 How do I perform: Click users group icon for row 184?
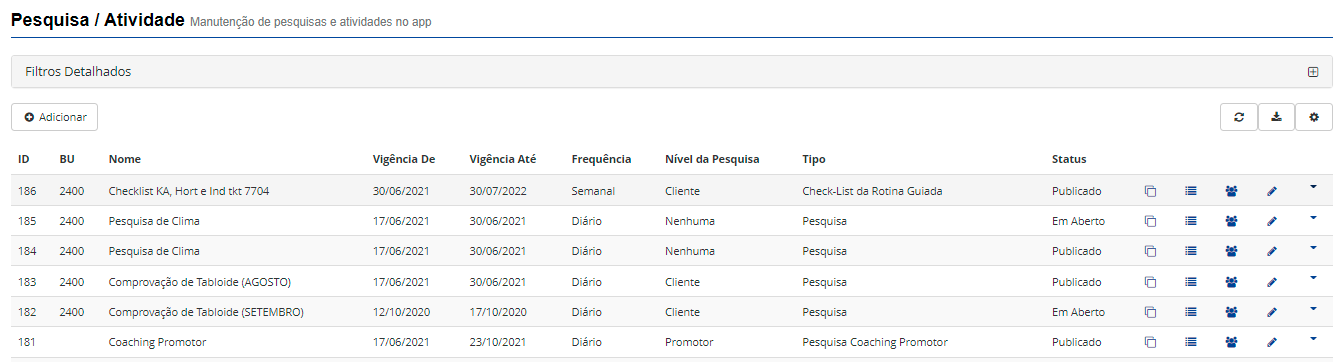tap(1231, 251)
